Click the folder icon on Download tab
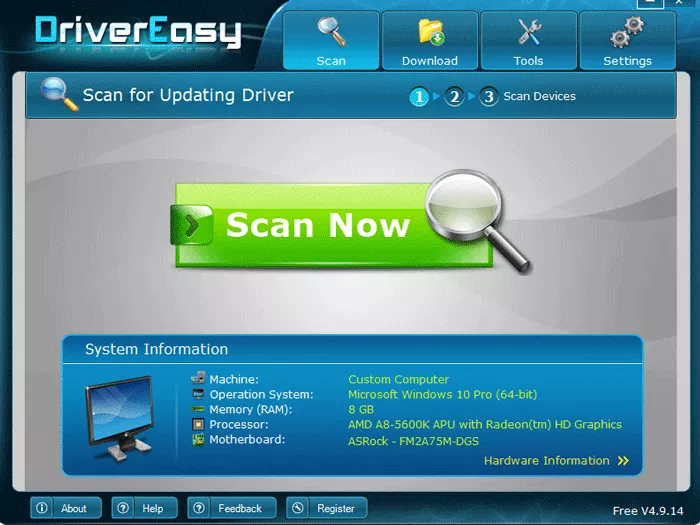Viewport: 700px width, 525px height. [430, 32]
